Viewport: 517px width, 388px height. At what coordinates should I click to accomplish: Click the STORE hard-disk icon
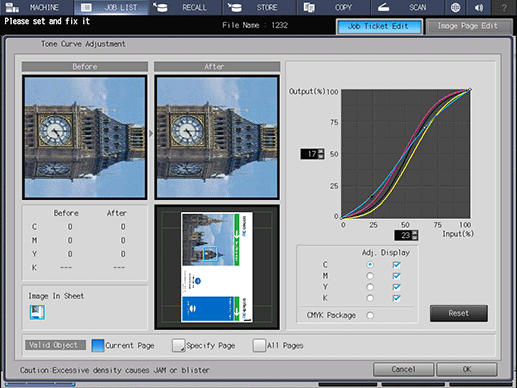pyautogui.click(x=234, y=7)
